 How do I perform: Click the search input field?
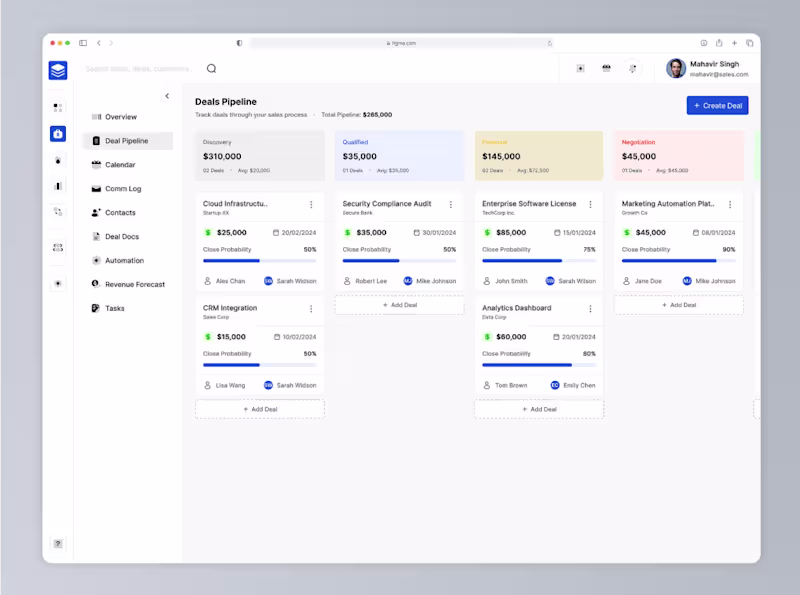coord(139,68)
